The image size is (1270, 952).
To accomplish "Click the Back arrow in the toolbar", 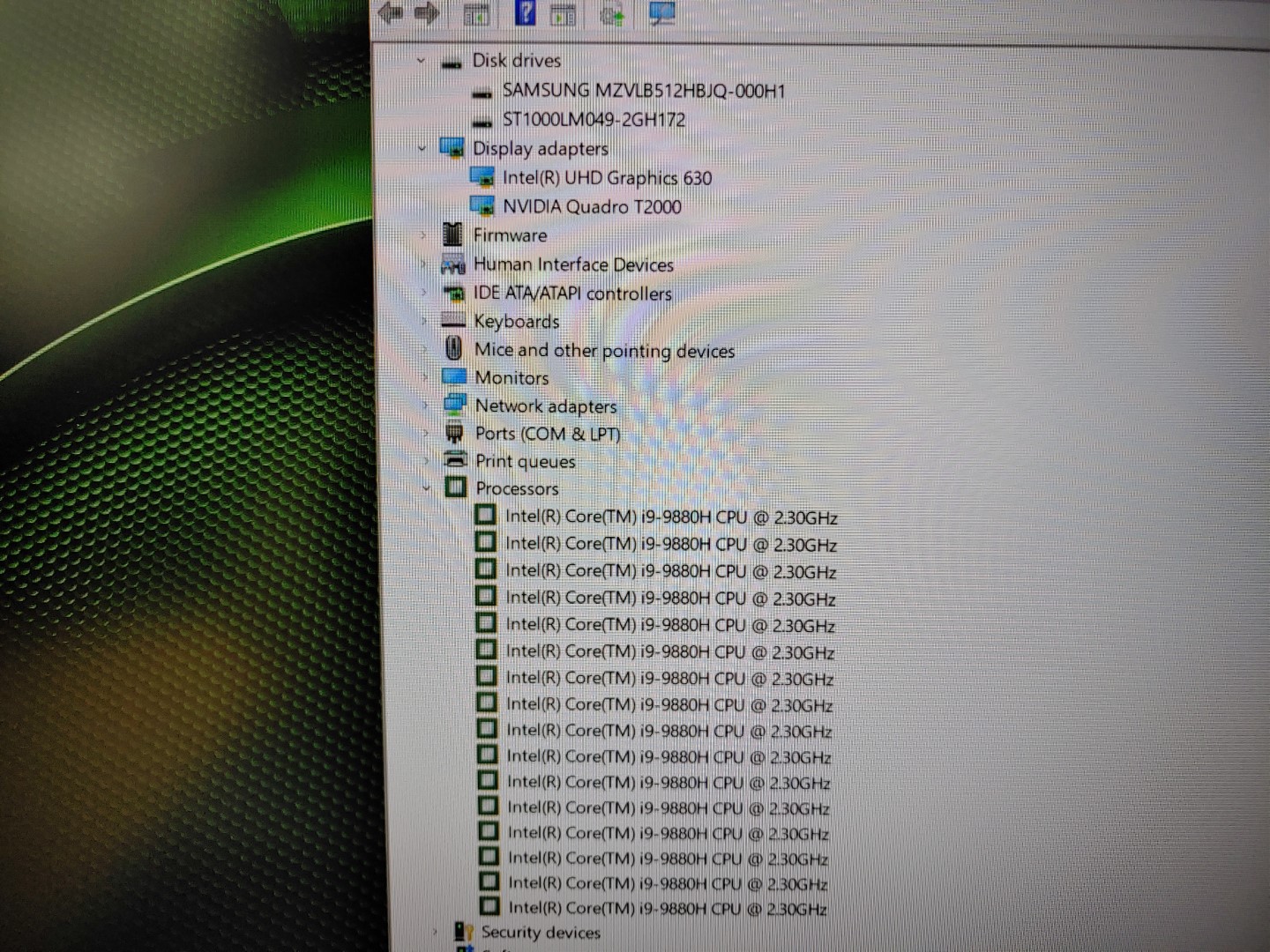I will [390, 13].
